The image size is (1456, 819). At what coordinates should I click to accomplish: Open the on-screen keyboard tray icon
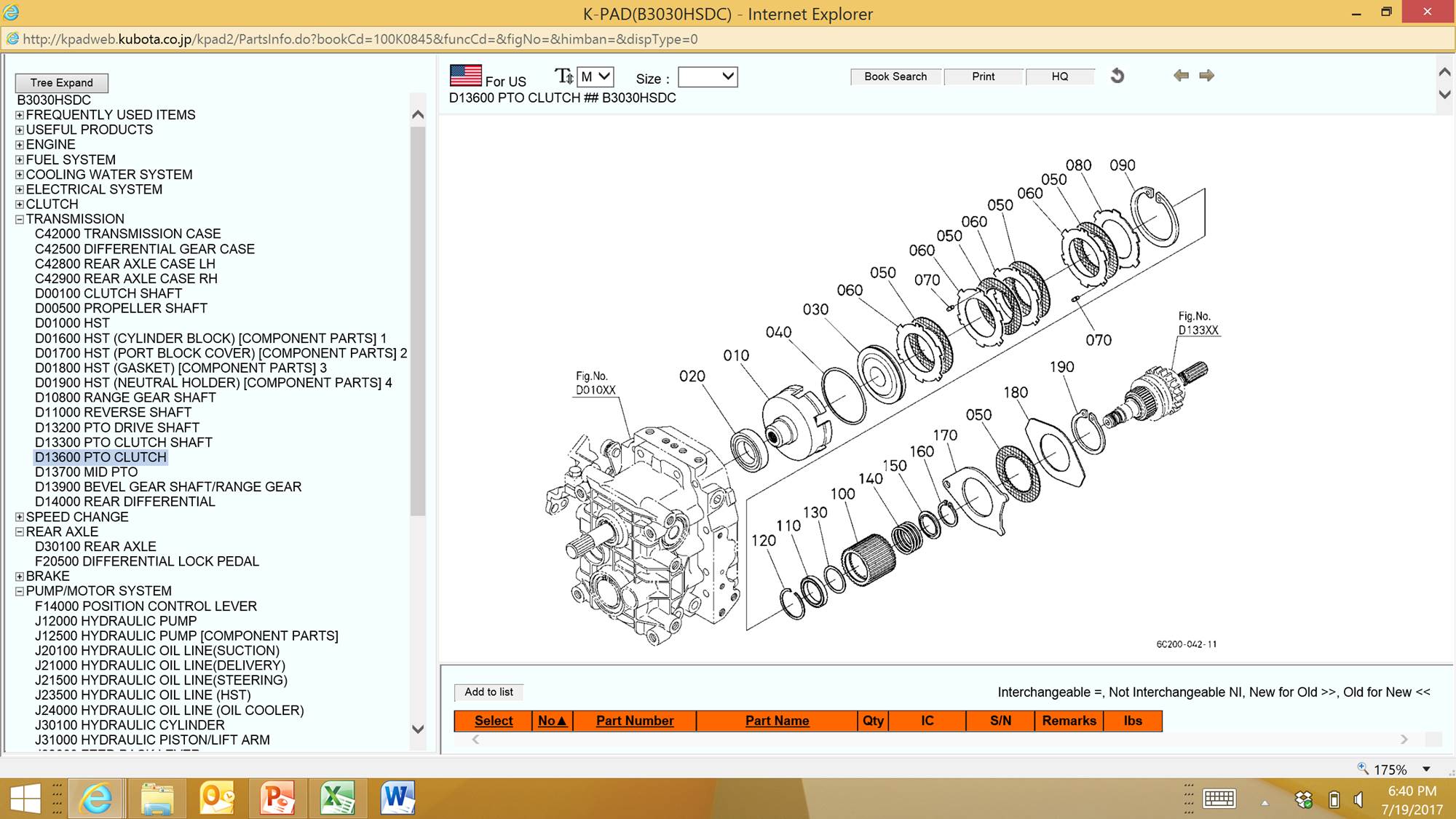1219,799
